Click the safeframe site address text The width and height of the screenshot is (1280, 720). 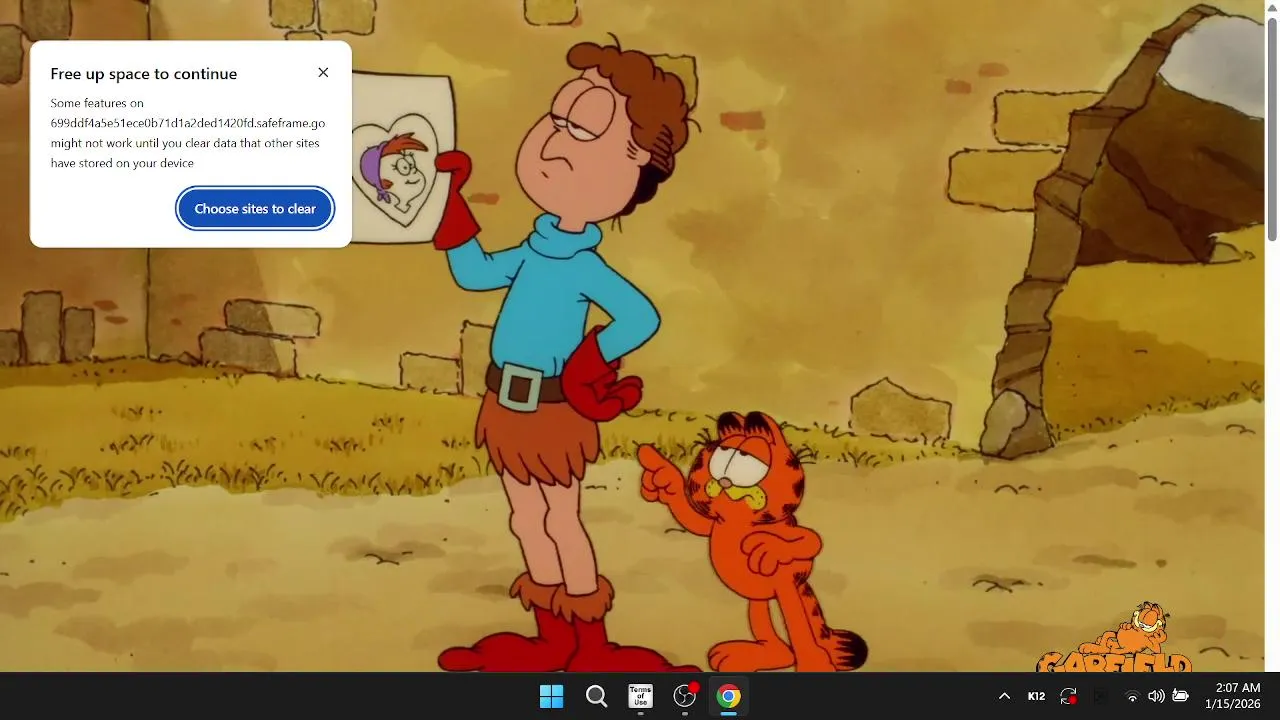188,123
